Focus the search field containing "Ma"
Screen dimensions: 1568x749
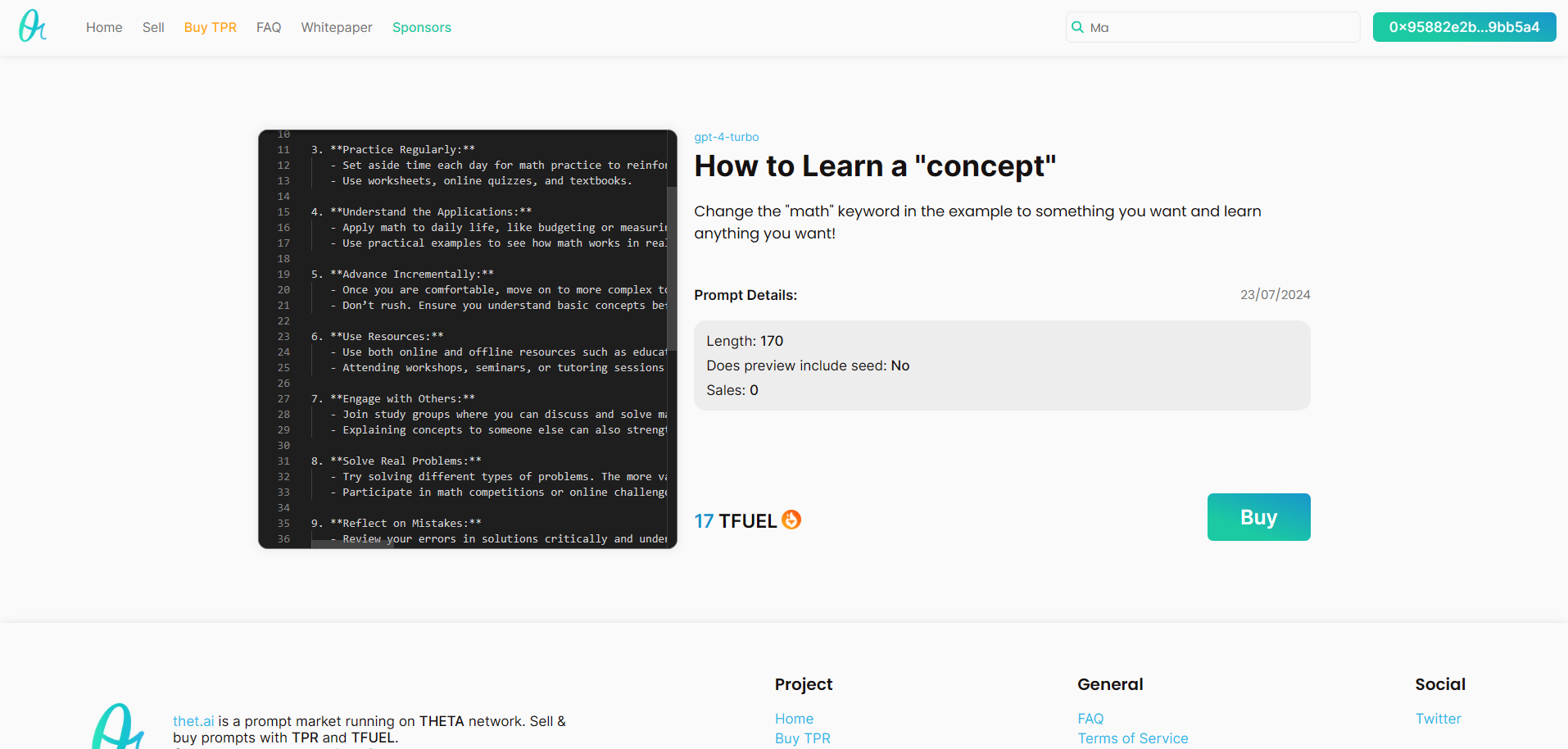click(x=1212, y=27)
